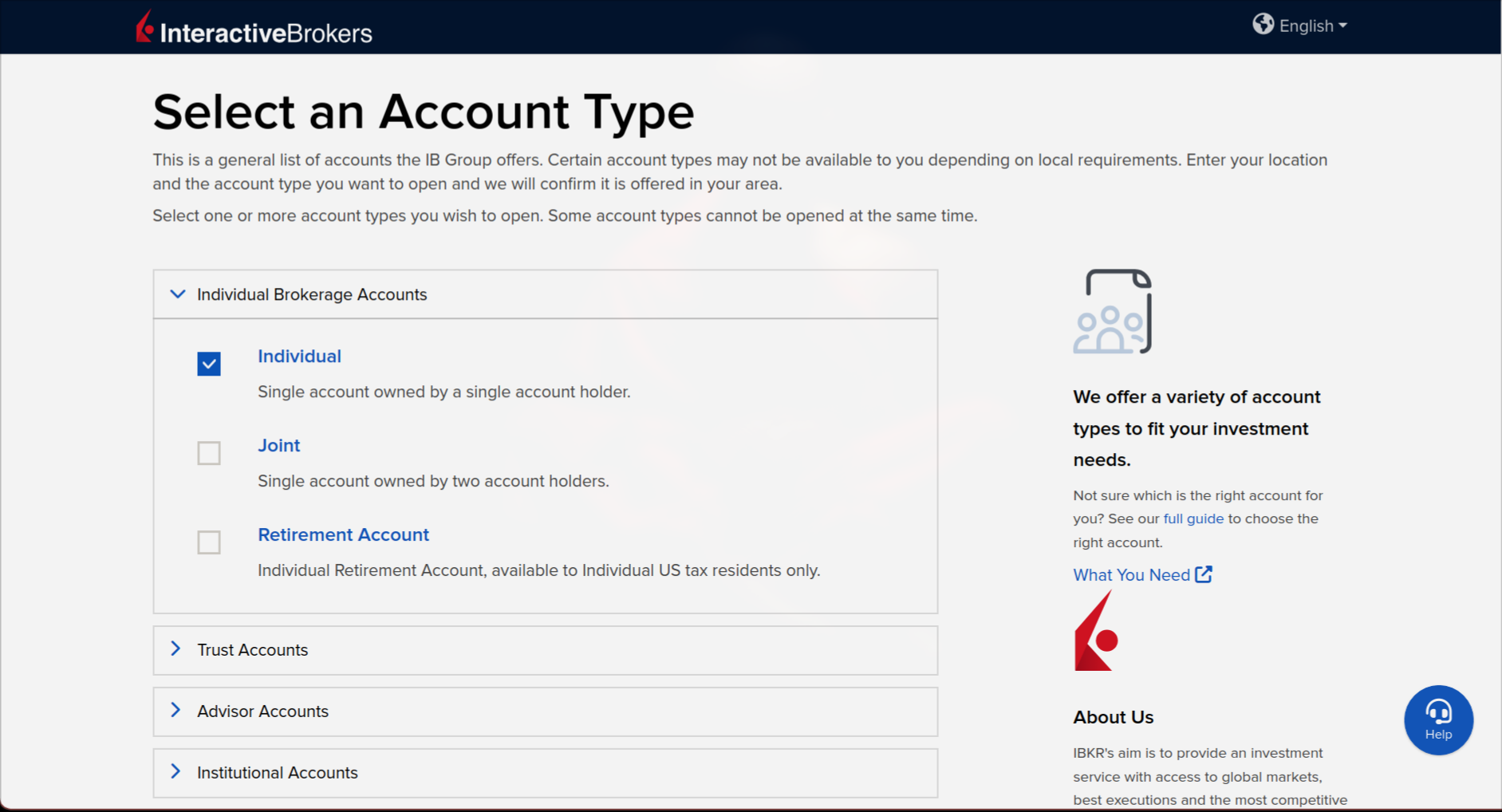
Task: Click the Individual Brokerage Accounts section header
Action: tap(312, 294)
